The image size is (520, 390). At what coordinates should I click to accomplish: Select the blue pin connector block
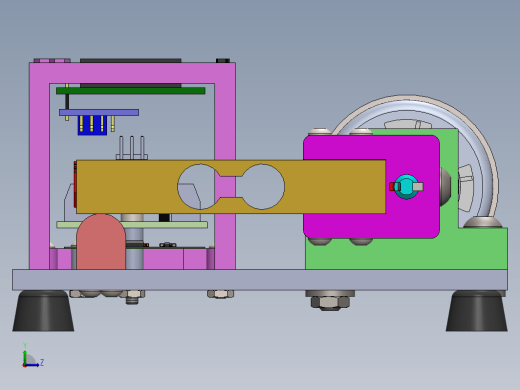[92, 125]
